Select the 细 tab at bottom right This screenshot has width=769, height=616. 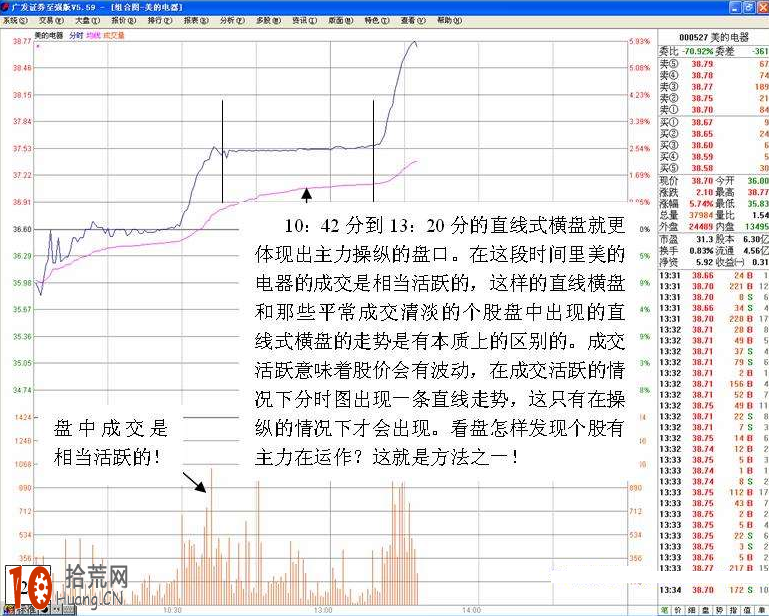692,610
